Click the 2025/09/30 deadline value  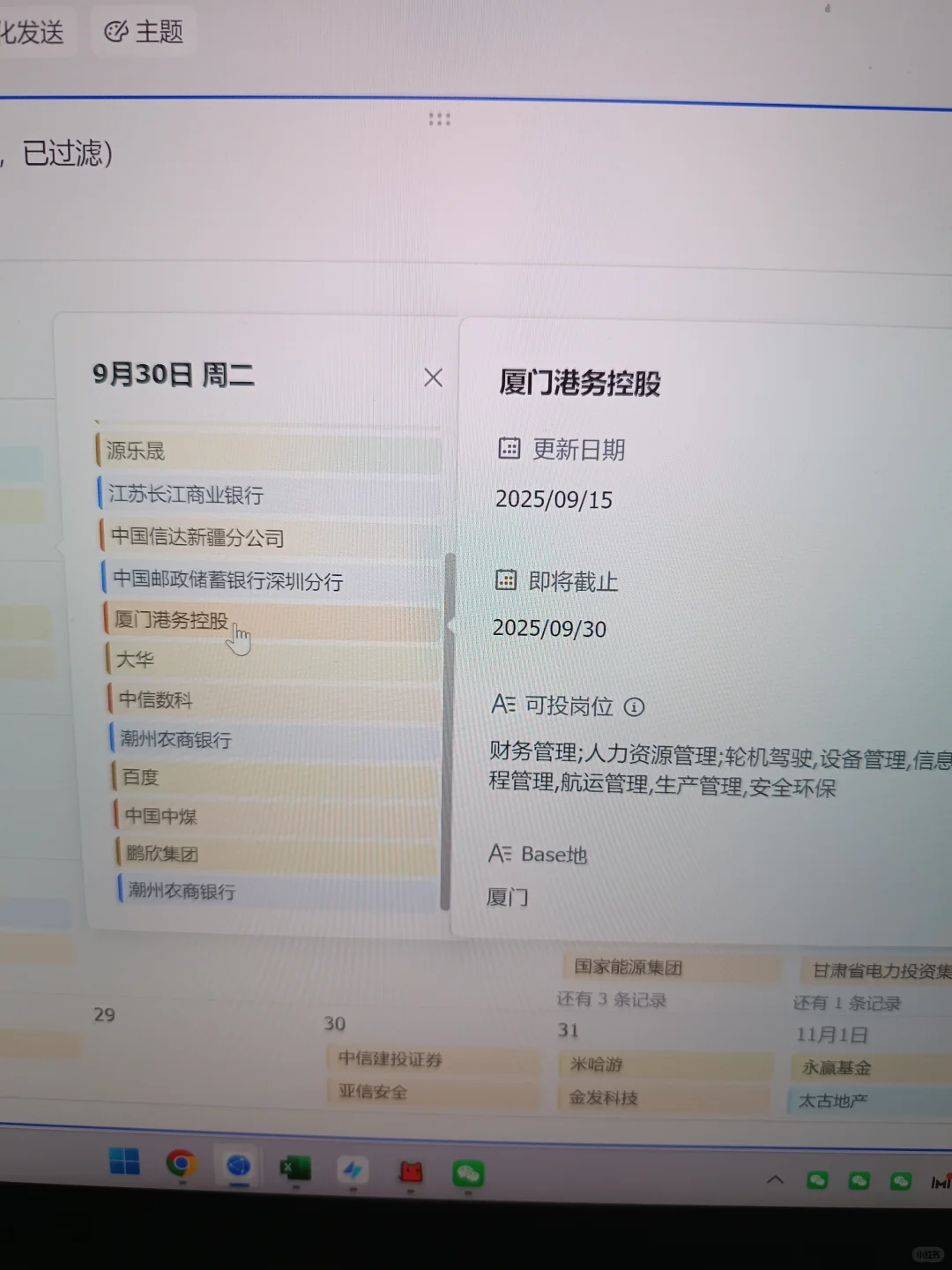point(549,628)
